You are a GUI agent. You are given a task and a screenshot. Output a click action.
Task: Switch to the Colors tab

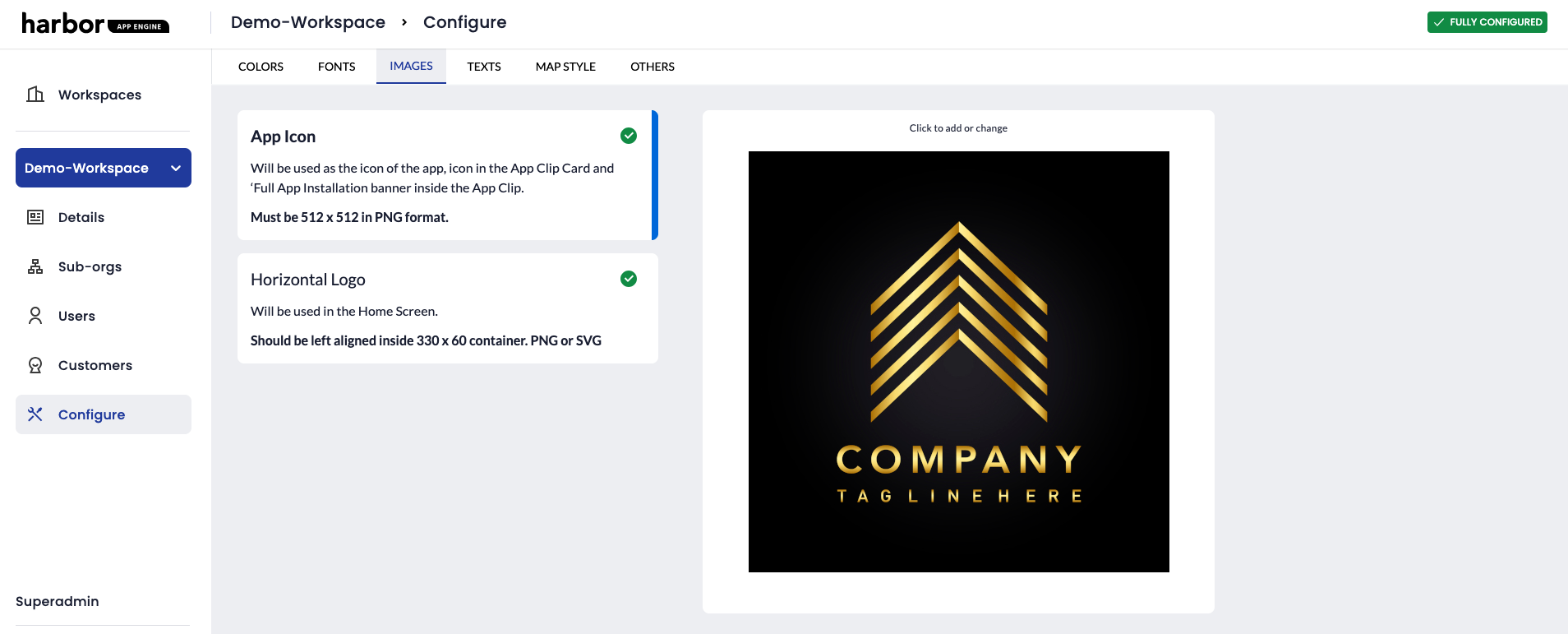pyautogui.click(x=261, y=67)
